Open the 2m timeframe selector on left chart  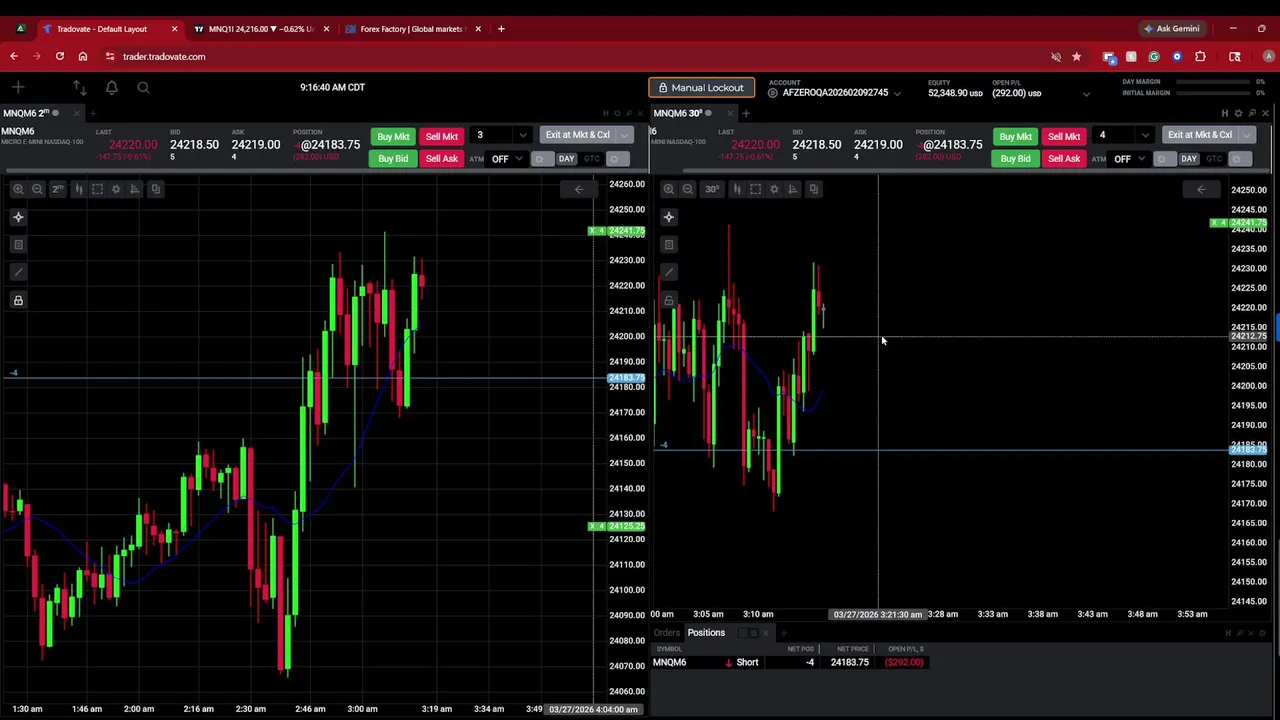(x=57, y=189)
